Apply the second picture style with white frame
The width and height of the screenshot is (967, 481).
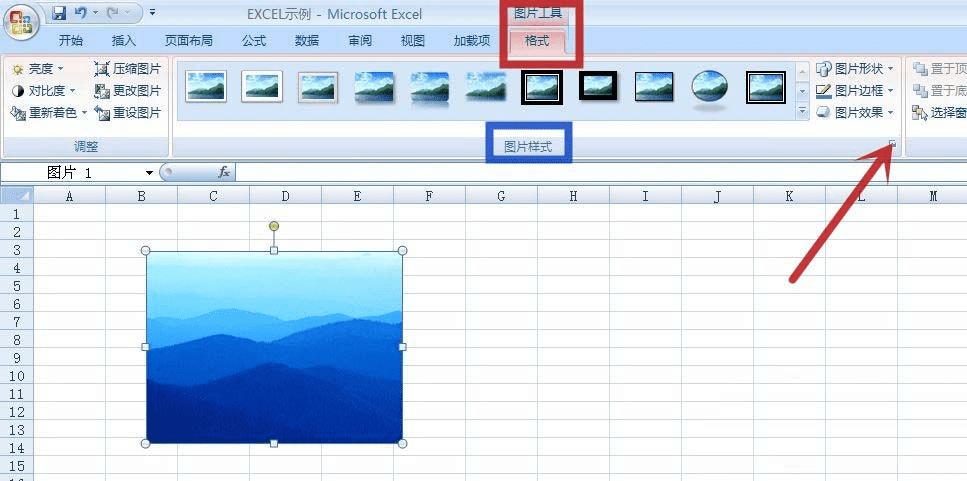tap(262, 86)
